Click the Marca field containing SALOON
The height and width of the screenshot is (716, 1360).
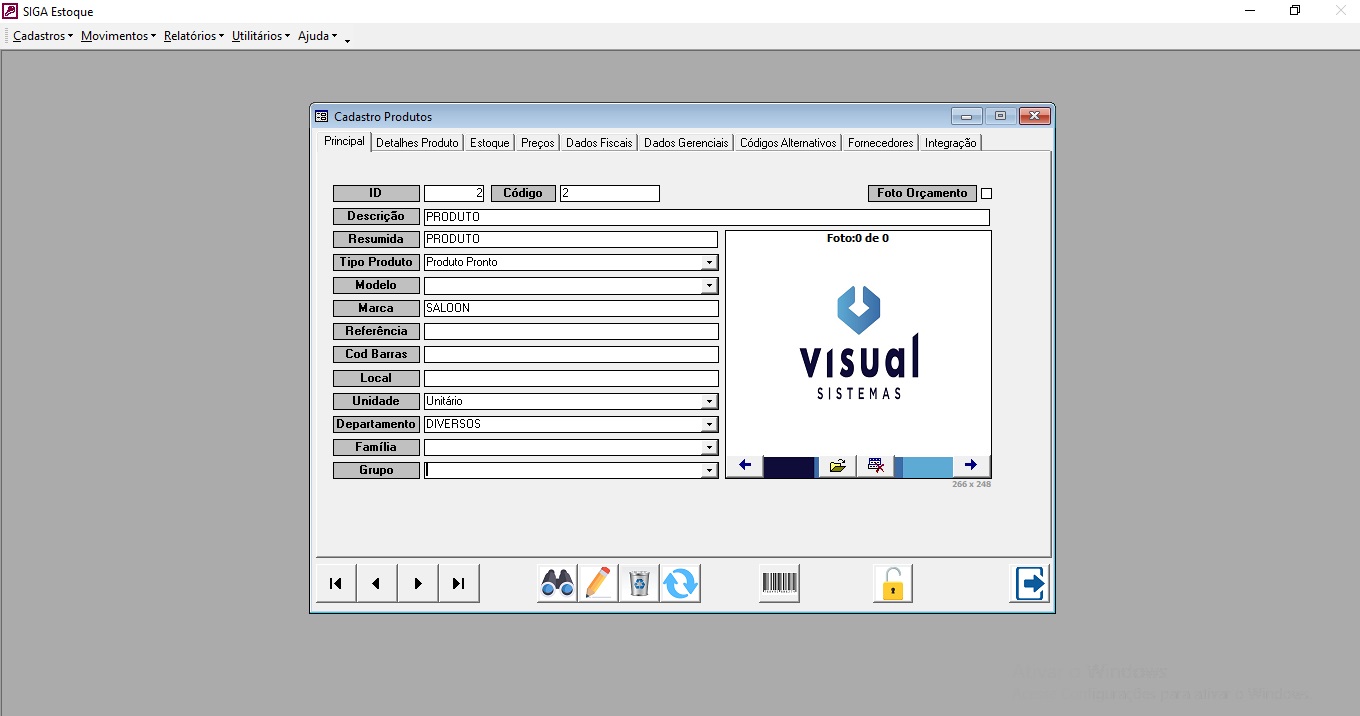coord(571,309)
